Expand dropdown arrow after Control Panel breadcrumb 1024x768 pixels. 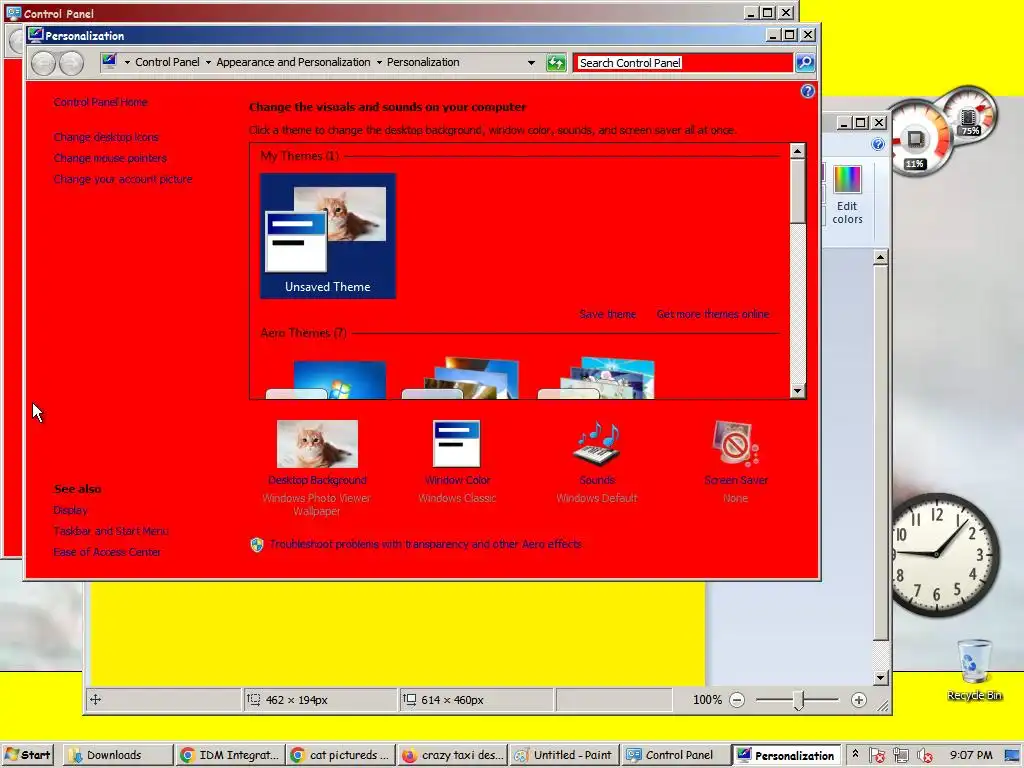pyautogui.click(x=208, y=62)
